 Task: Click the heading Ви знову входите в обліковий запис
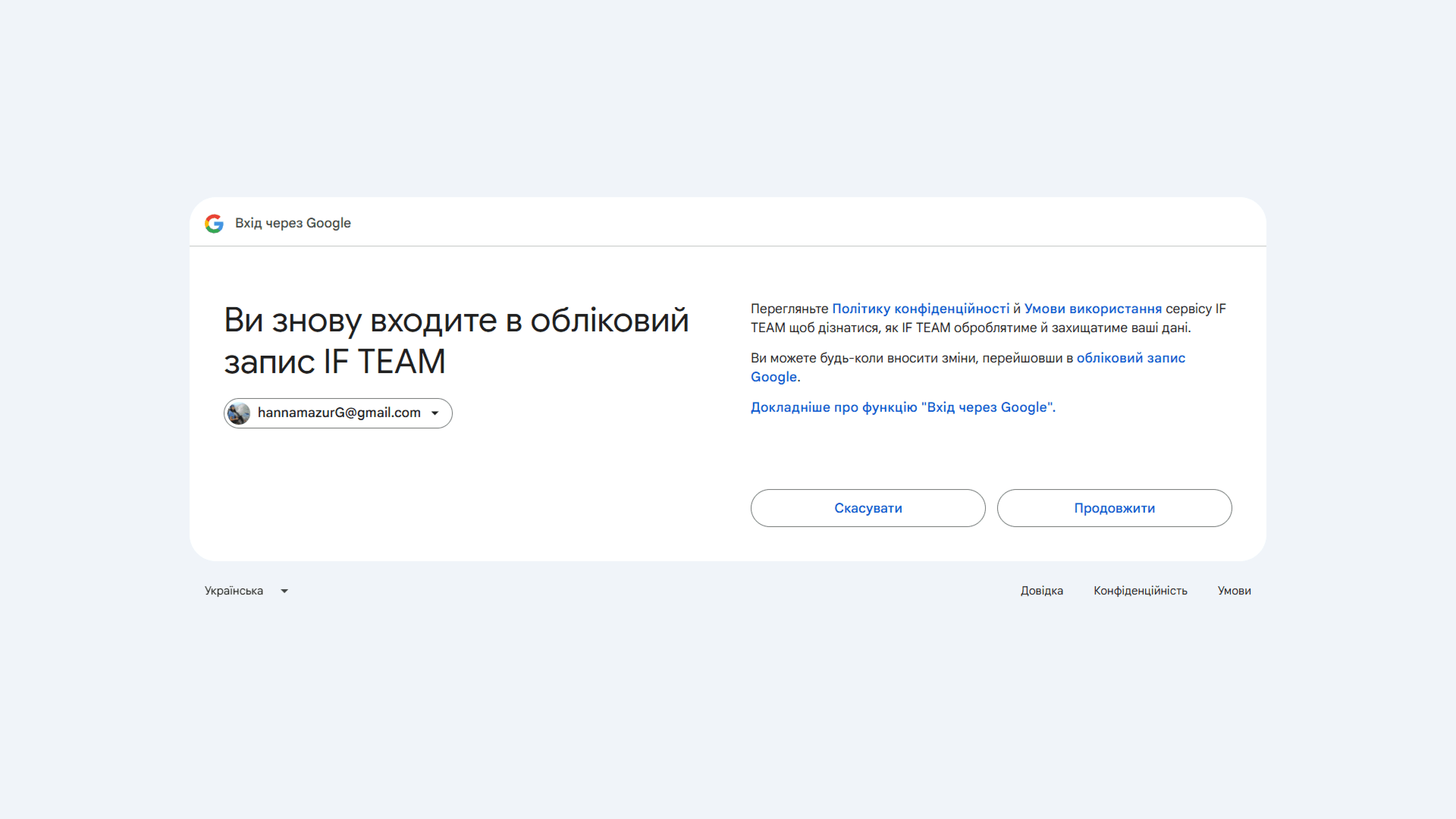pyautogui.click(x=456, y=341)
